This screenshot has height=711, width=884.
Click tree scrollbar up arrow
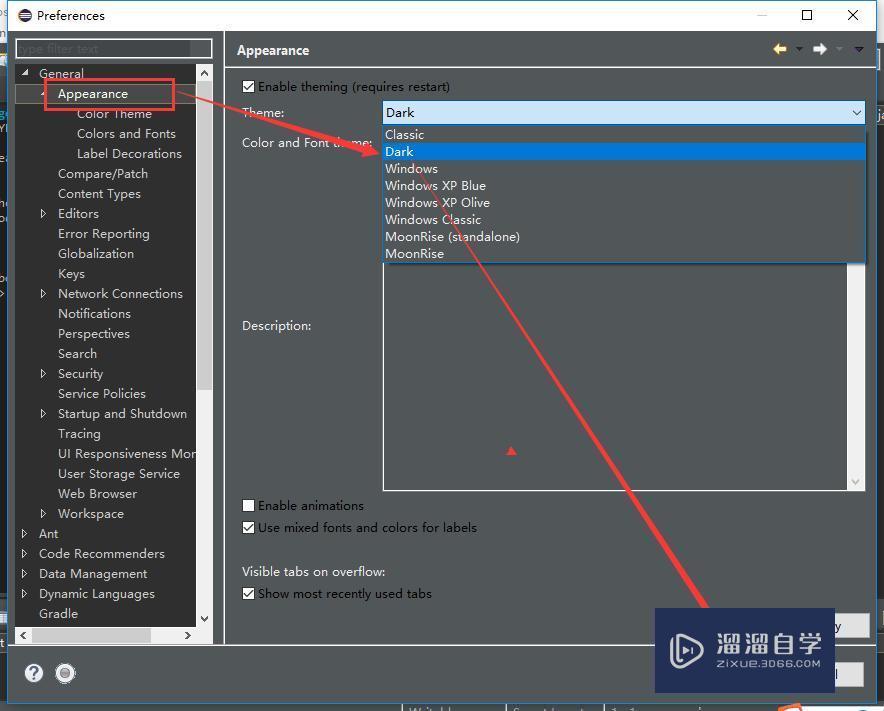point(205,73)
